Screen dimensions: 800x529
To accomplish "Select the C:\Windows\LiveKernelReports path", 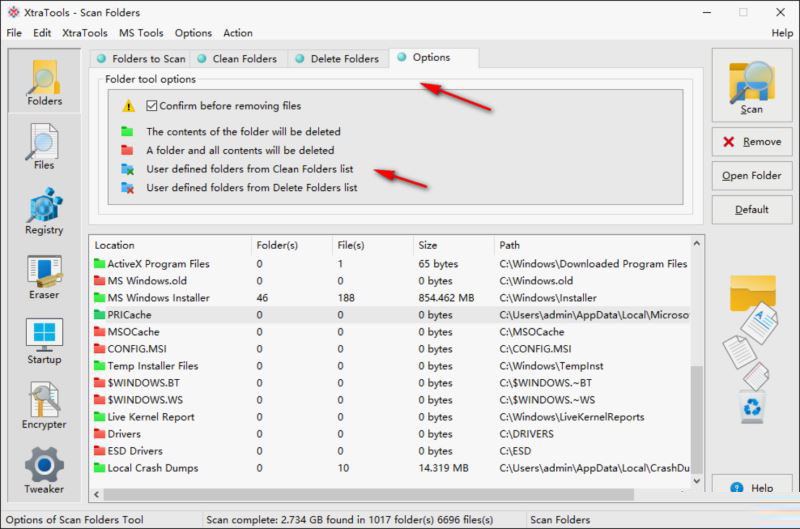I will click(x=571, y=417).
